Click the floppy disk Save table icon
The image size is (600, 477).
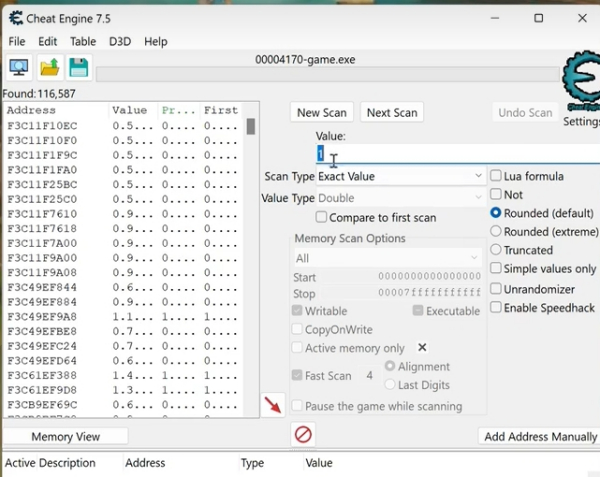79,68
